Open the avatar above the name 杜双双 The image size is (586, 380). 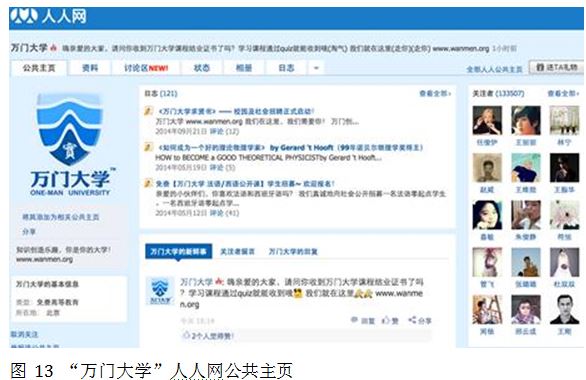tap(564, 262)
